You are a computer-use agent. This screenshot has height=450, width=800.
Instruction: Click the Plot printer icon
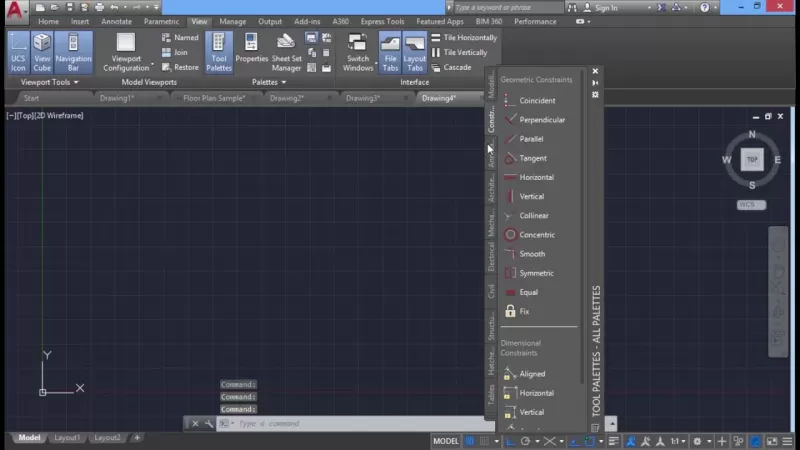(x=99, y=7)
